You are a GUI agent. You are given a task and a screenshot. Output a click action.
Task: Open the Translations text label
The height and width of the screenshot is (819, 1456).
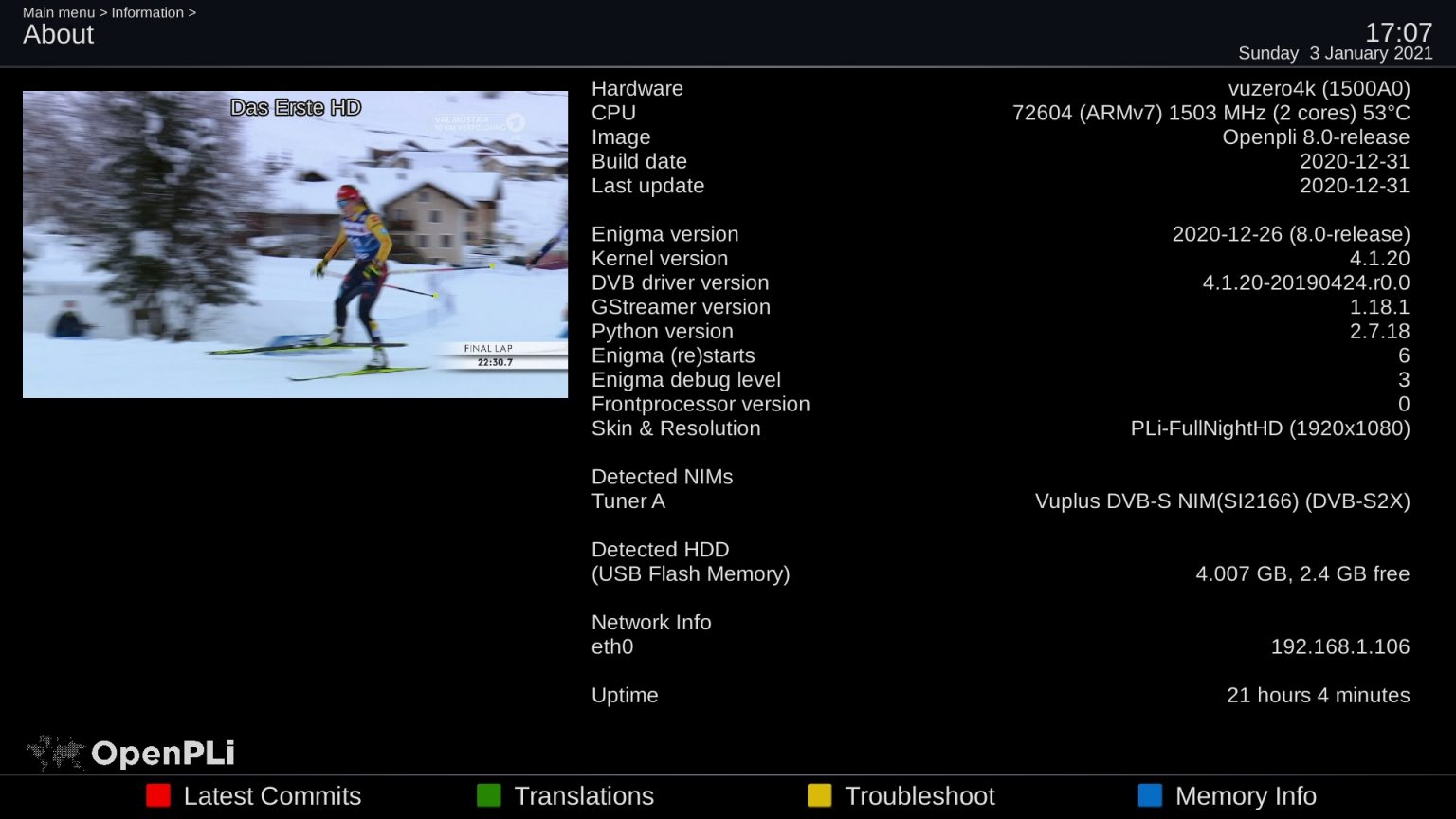pyautogui.click(x=583, y=796)
